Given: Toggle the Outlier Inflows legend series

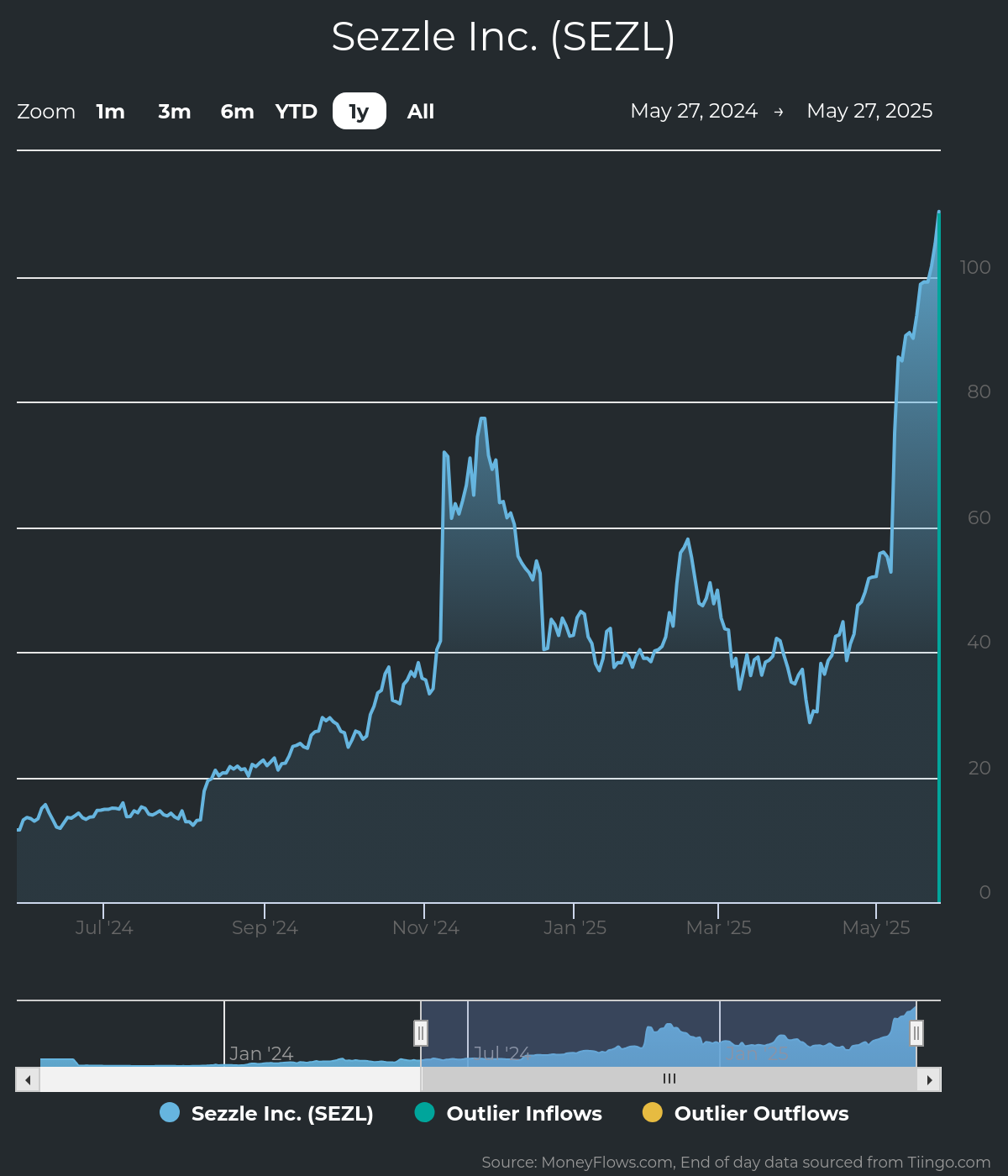Looking at the screenshot, I should tap(508, 1113).
